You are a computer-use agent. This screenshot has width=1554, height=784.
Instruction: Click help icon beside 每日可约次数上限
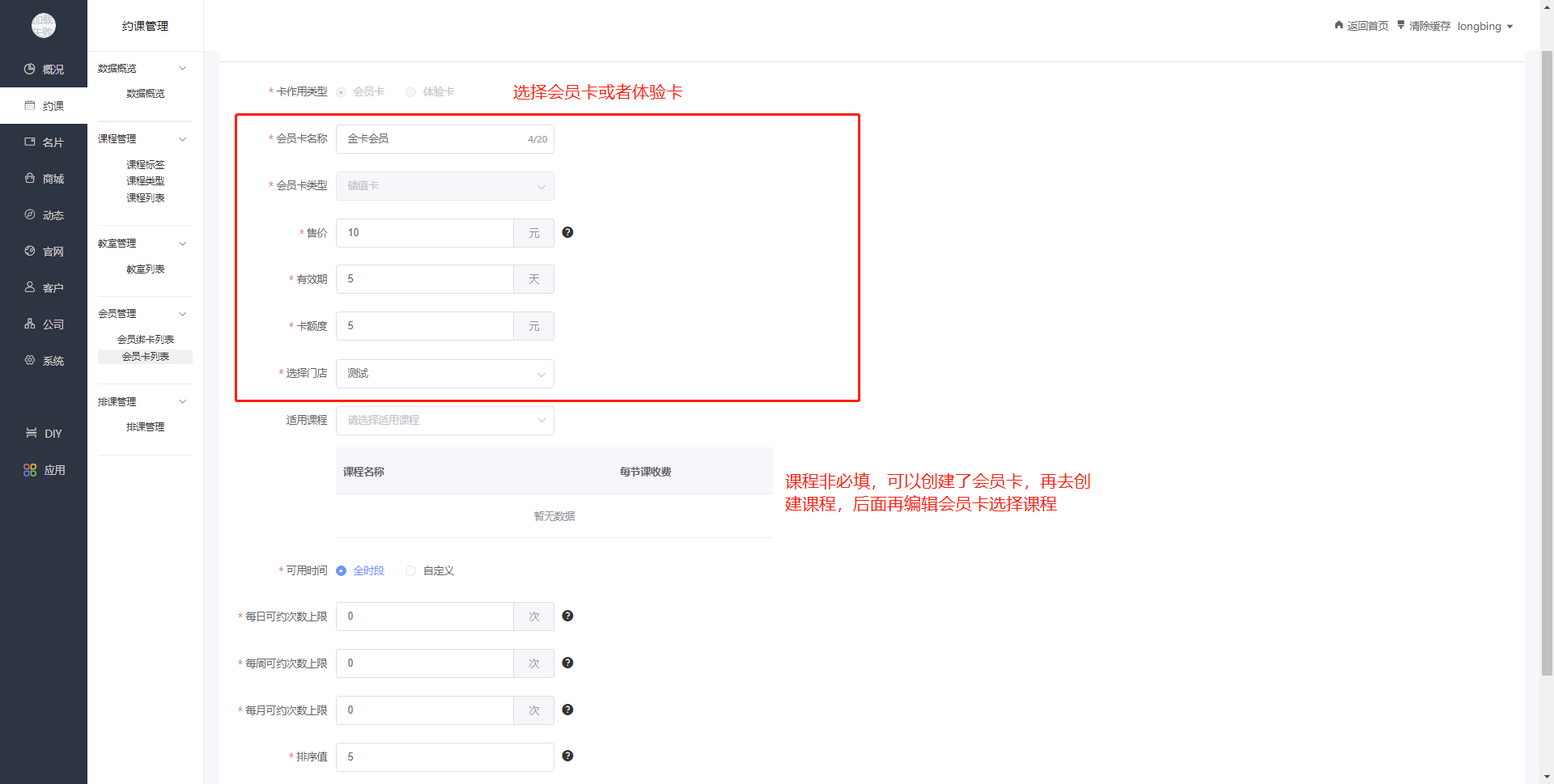coord(567,616)
